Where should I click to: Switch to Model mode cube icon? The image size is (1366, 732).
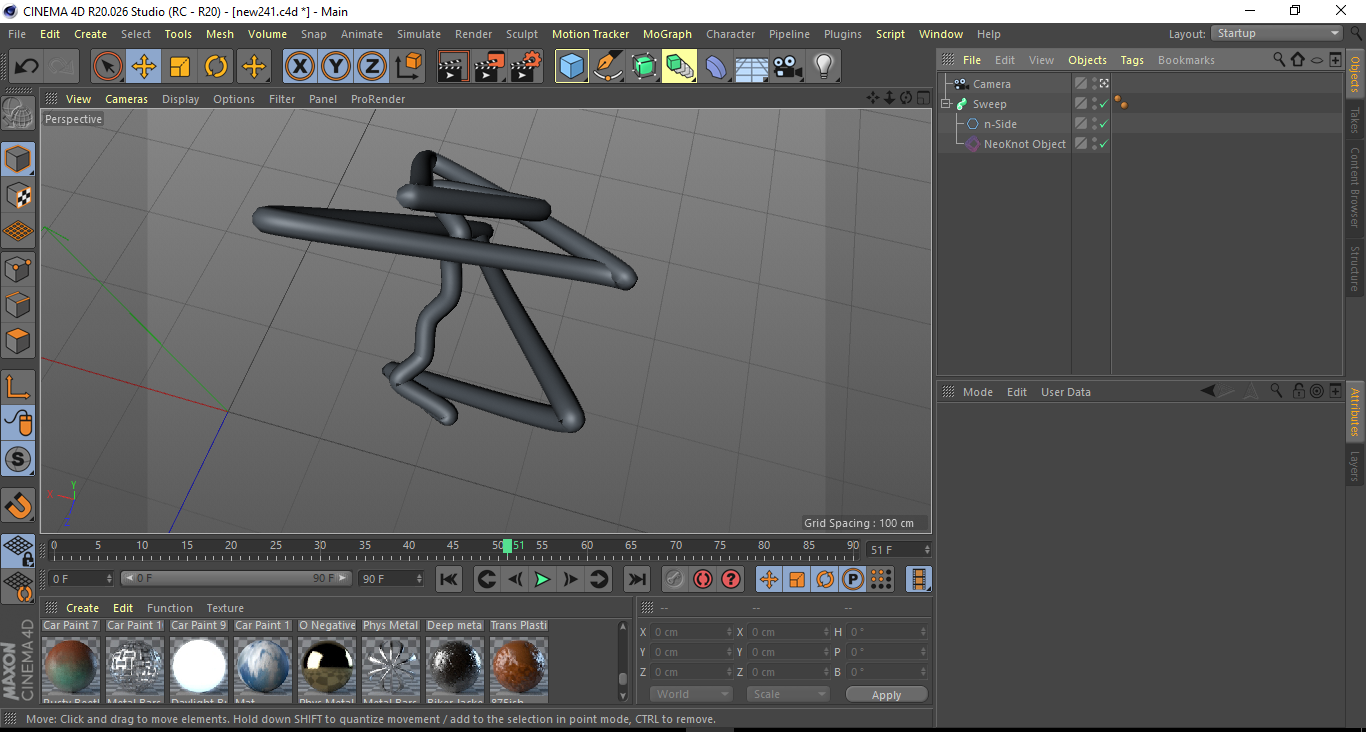(x=18, y=159)
